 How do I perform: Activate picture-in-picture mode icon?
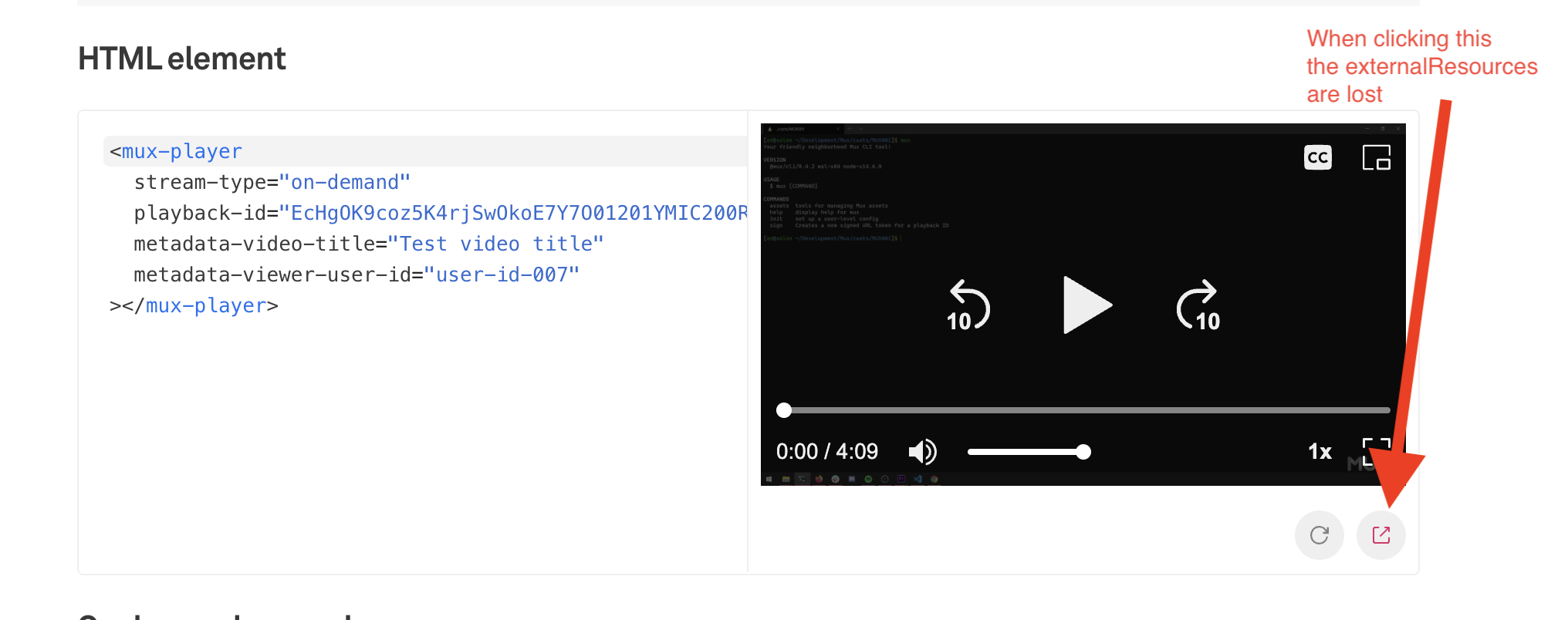pos(1377,157)
